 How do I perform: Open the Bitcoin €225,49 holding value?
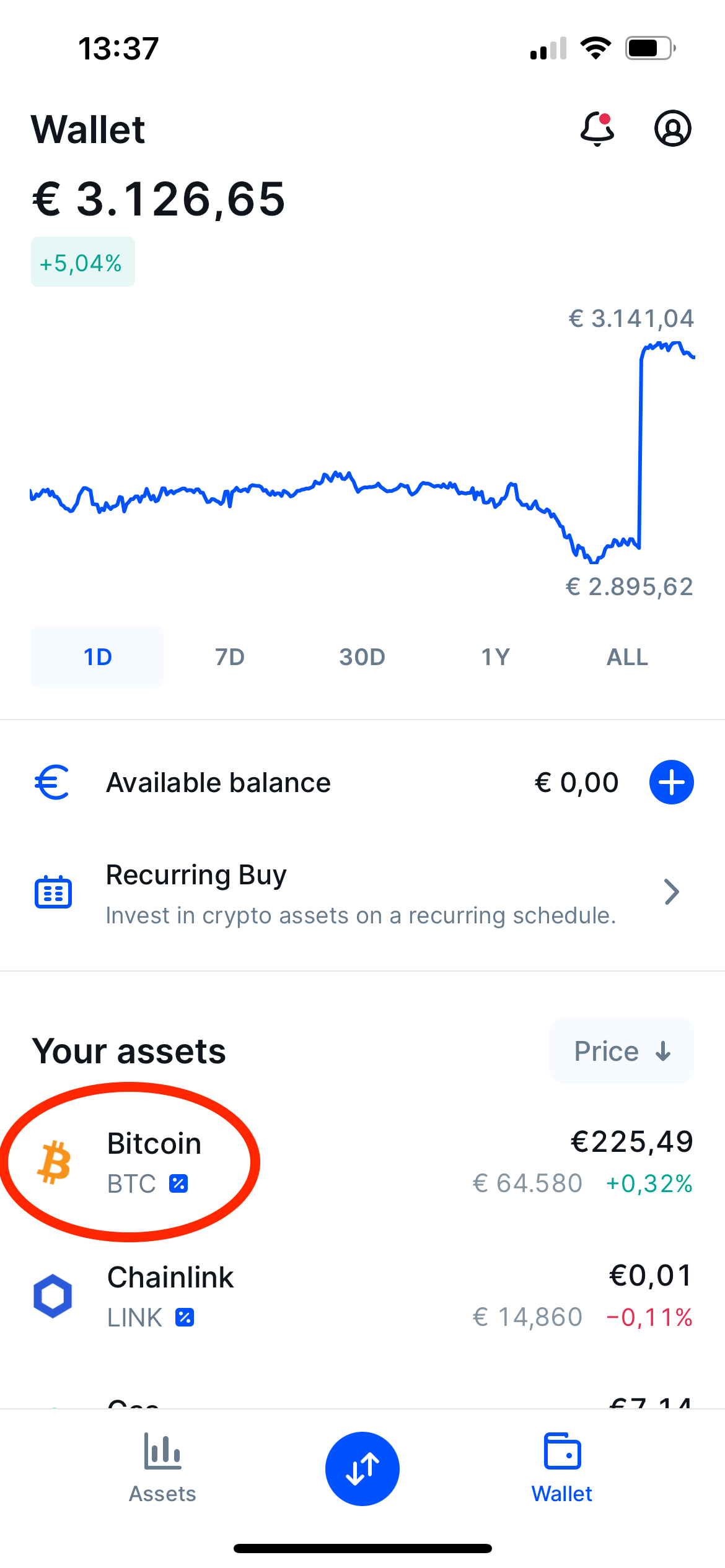coord(631,1141)
